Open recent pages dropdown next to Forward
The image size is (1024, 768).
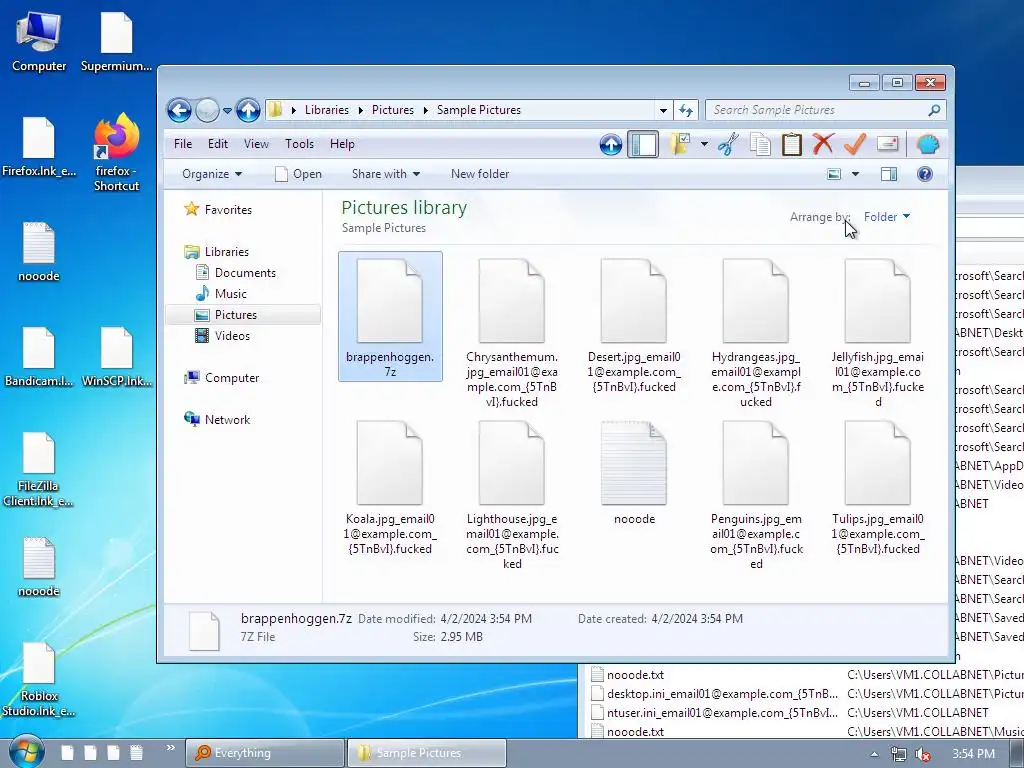[x=227, y=110]
